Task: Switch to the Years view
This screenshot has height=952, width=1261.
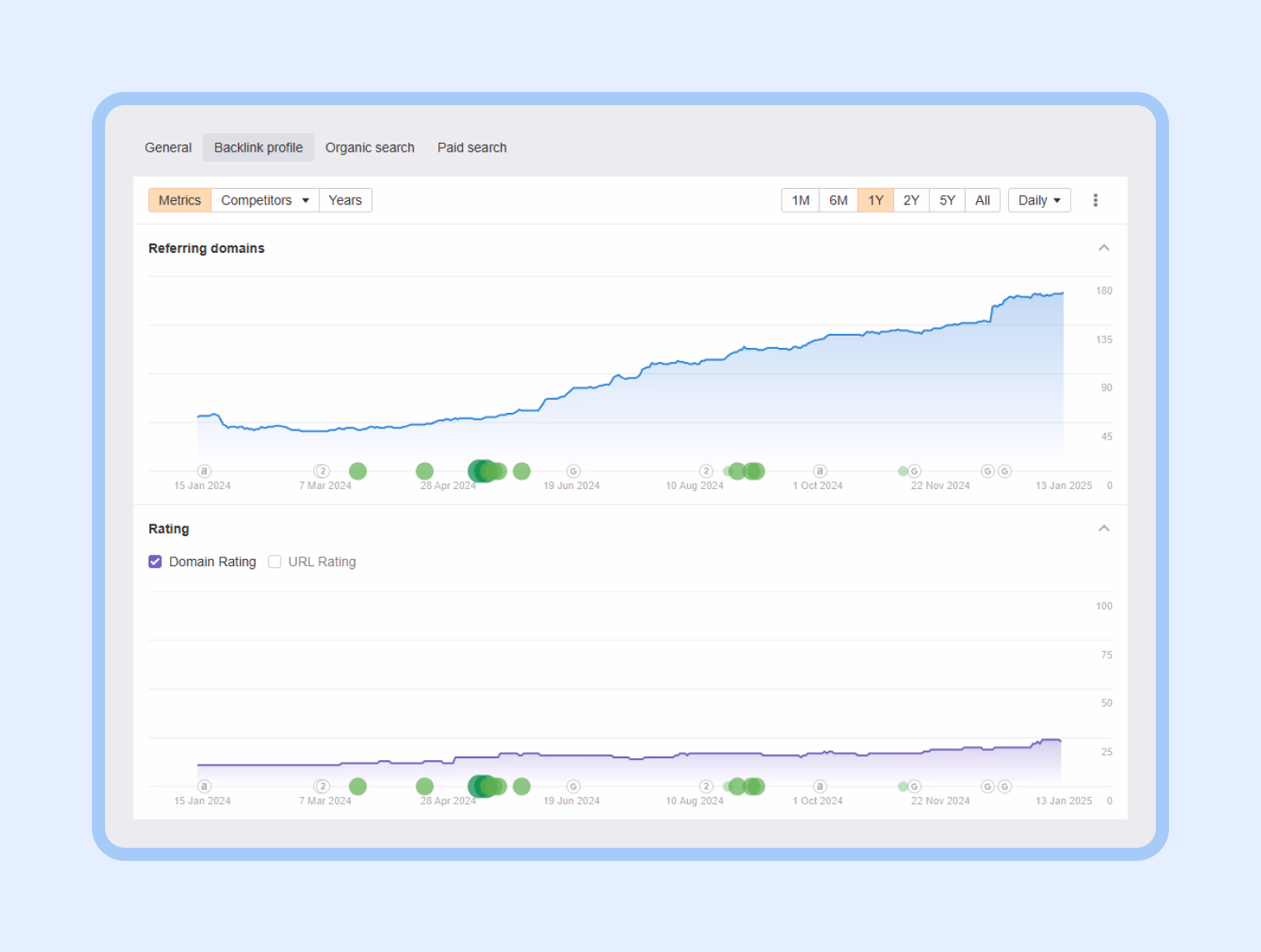Action: [346, 200]
